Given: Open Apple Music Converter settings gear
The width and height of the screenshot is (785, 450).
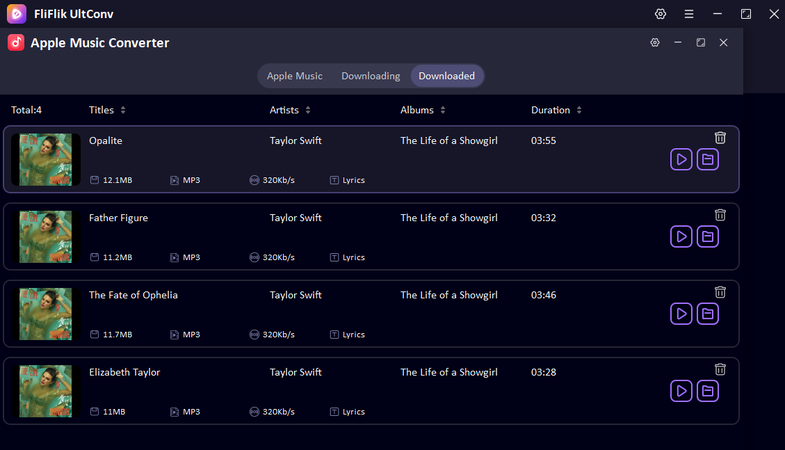Looking at the screenshot, I should [x=654, y=43].
